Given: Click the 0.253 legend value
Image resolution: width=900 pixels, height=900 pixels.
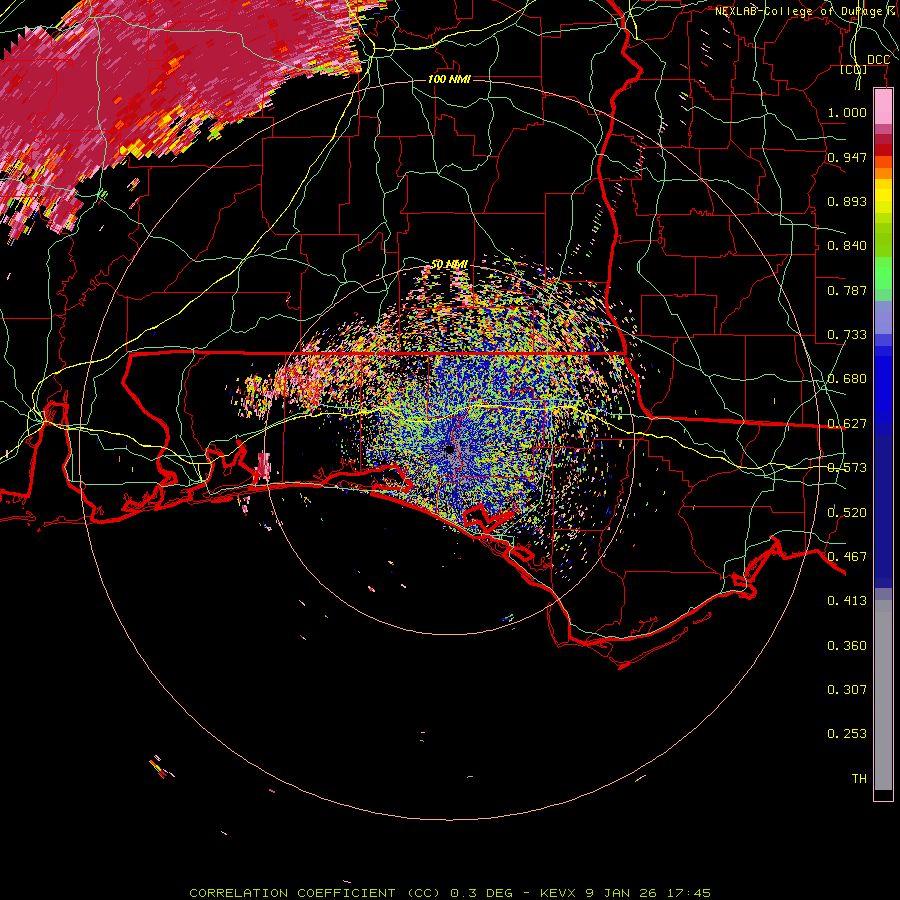Looking at the screenshot, I should [847, 734].
